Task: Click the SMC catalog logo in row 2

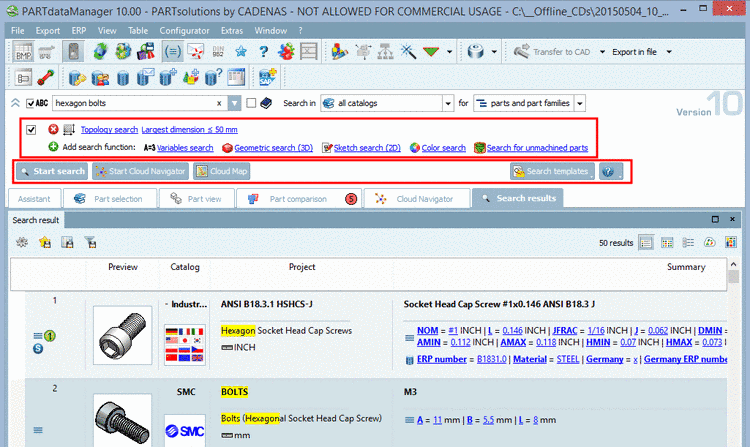Action: coord(185,431)
